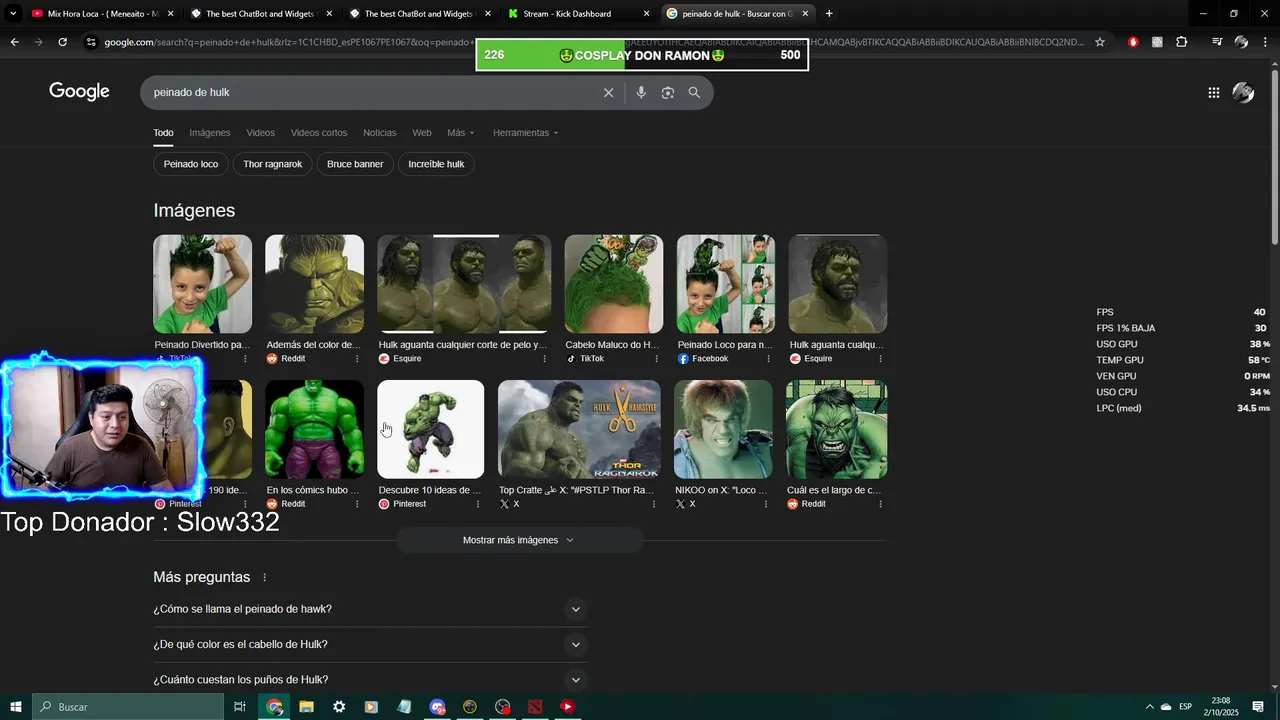This screenshot has width=1280, height=720.
Task: Click the Windows taskbar Buscar search box
Action: 128,707
